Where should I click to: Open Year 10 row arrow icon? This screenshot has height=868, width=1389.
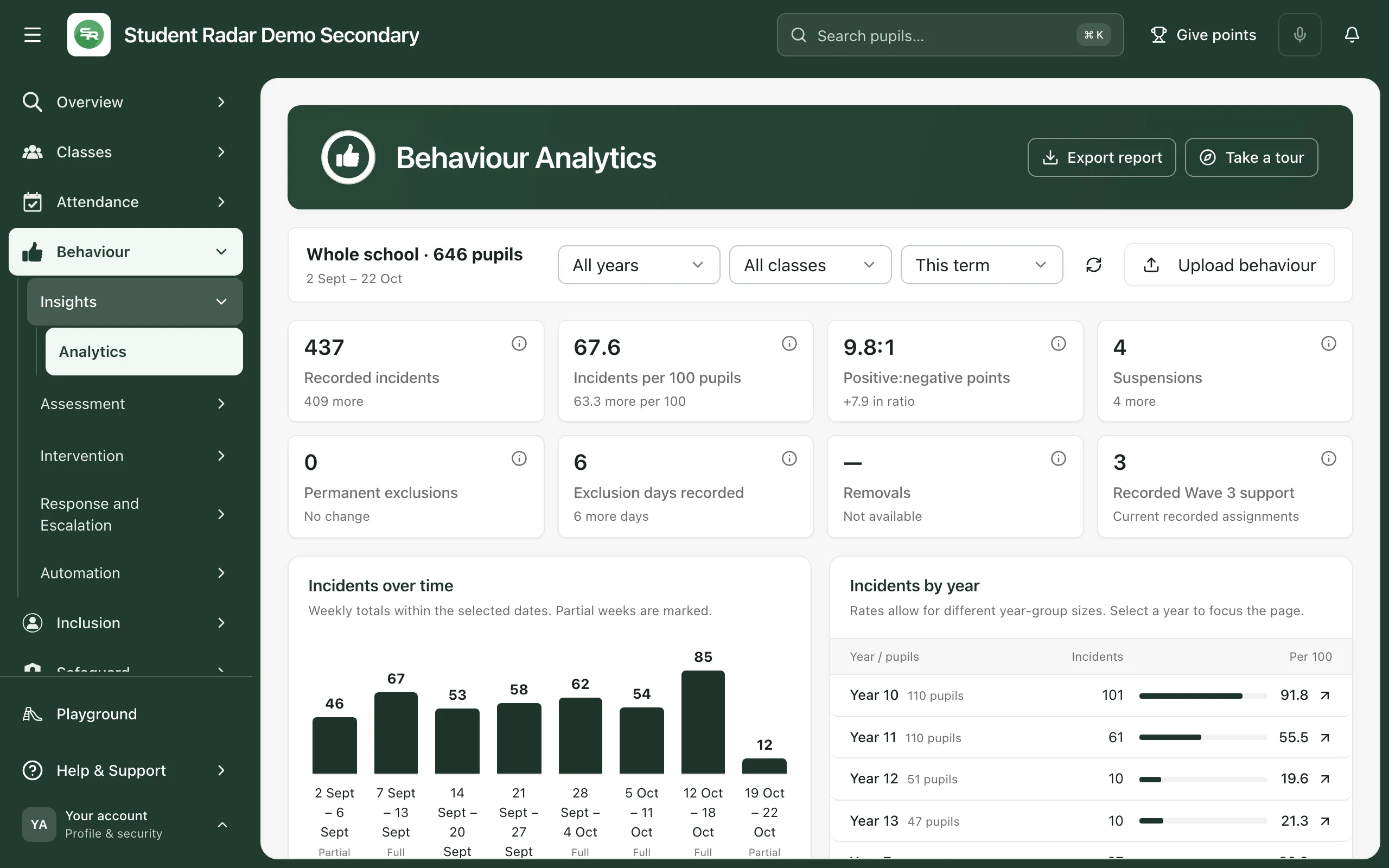pyautogui.click(x=1325, y=695)
